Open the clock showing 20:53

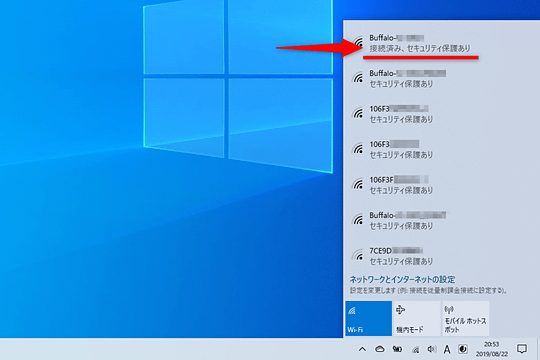[491, 349]
